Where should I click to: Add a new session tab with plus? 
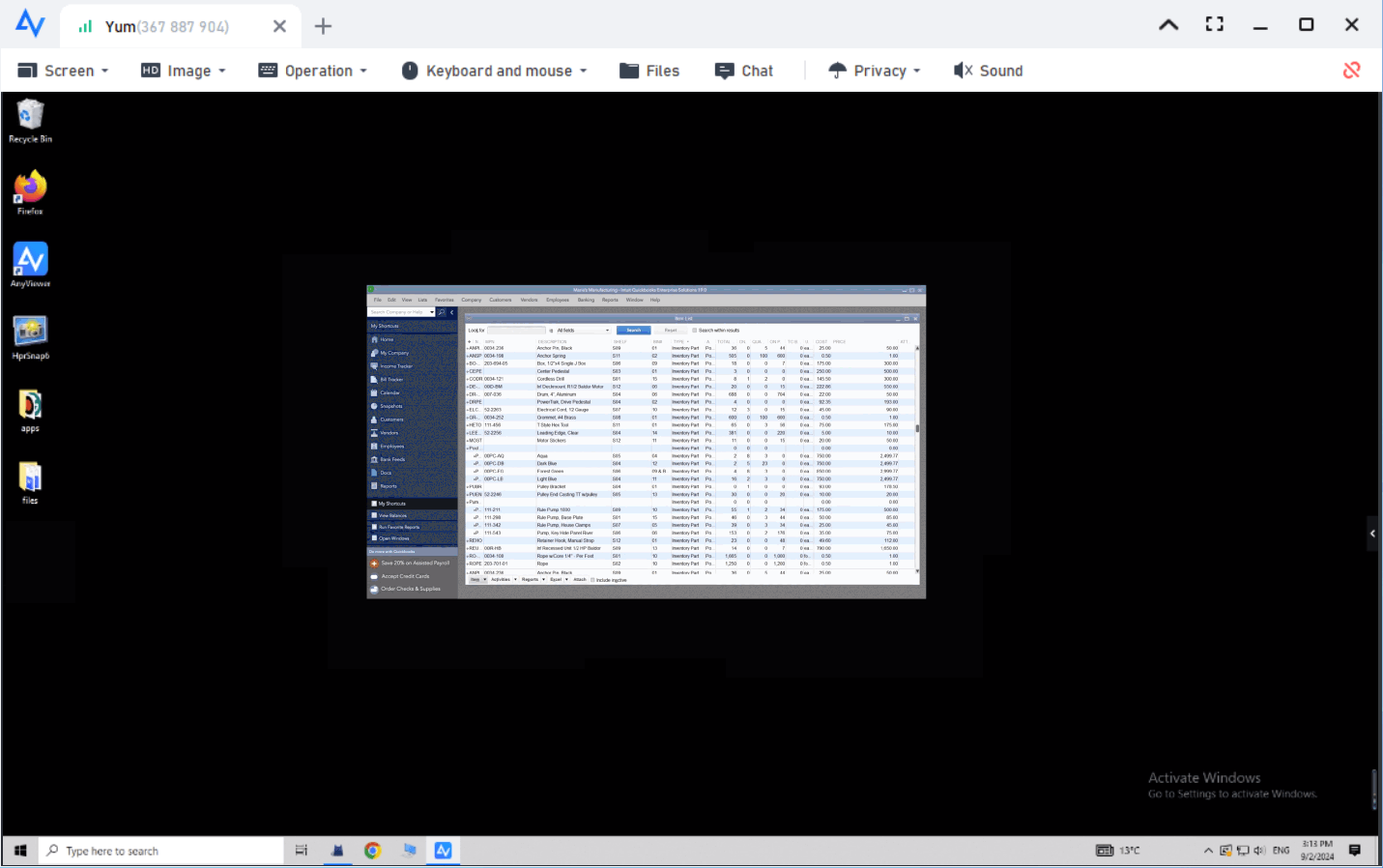coord(323,26)
